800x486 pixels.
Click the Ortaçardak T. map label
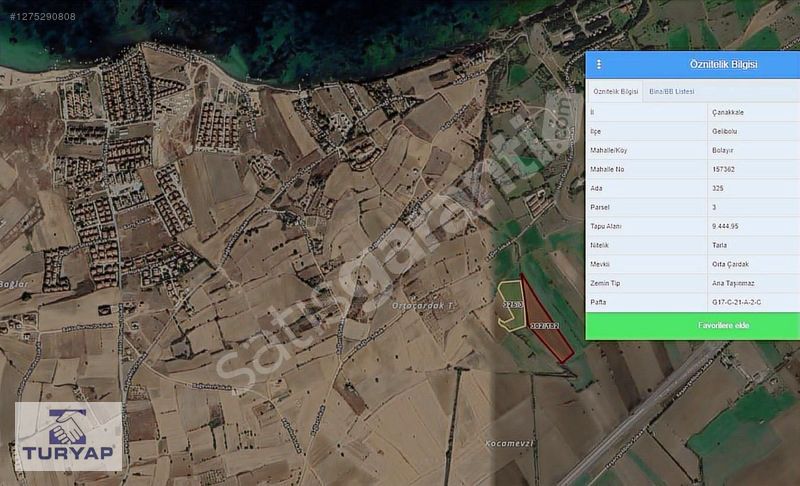pyautogui.click(x=423, y=304)
